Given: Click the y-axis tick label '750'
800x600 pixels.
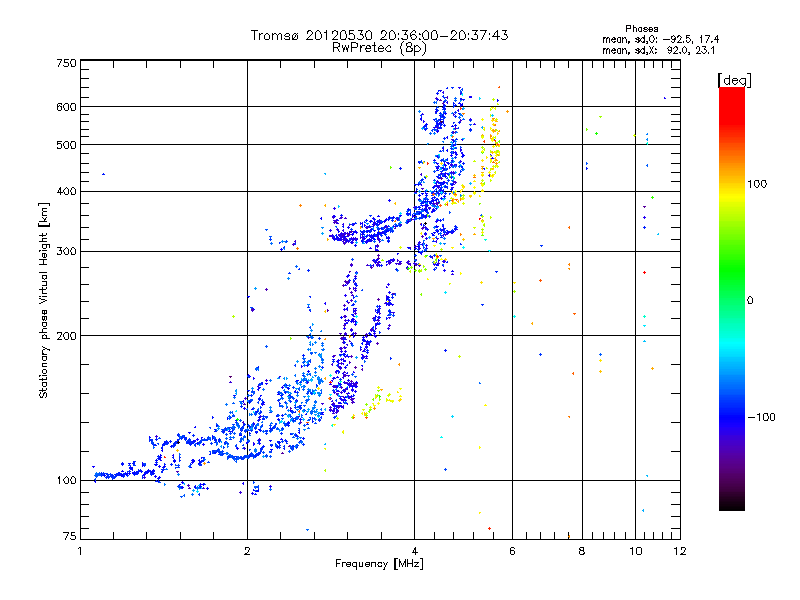Looking at the screenshot, I should 66,63.
